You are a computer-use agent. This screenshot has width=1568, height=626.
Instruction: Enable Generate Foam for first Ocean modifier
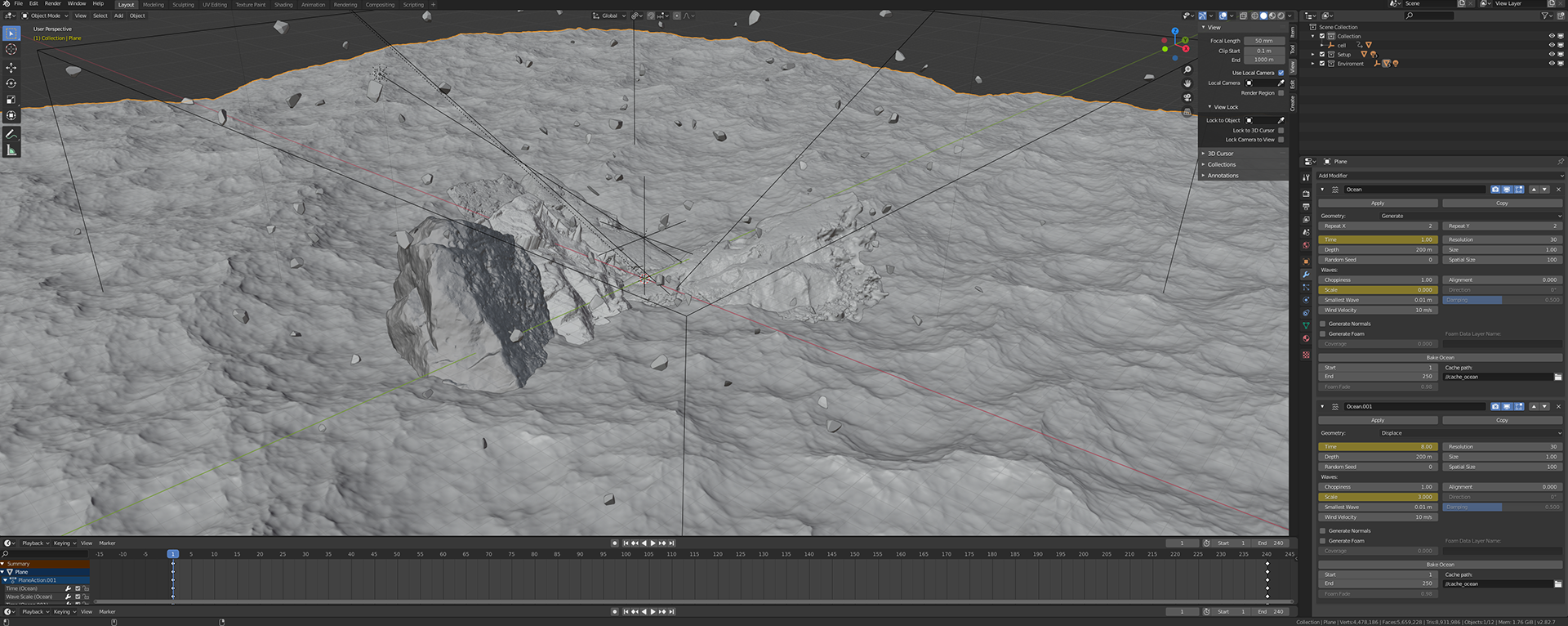(1323, 333)
